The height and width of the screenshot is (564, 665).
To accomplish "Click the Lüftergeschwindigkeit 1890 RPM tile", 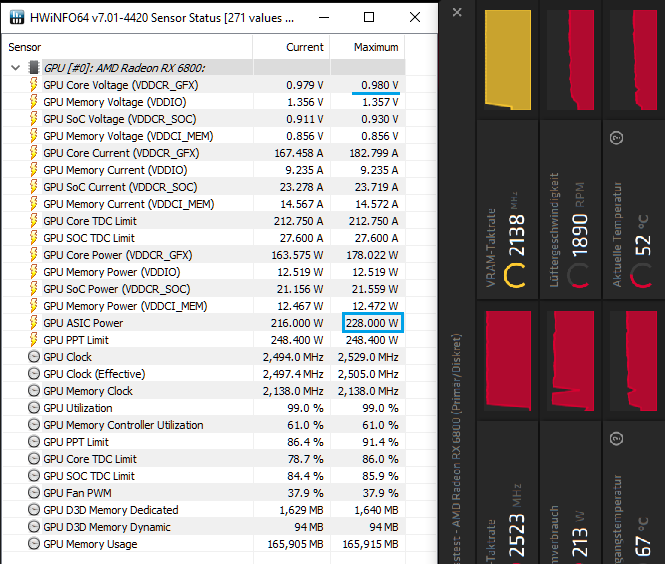I will click(570, 209).
